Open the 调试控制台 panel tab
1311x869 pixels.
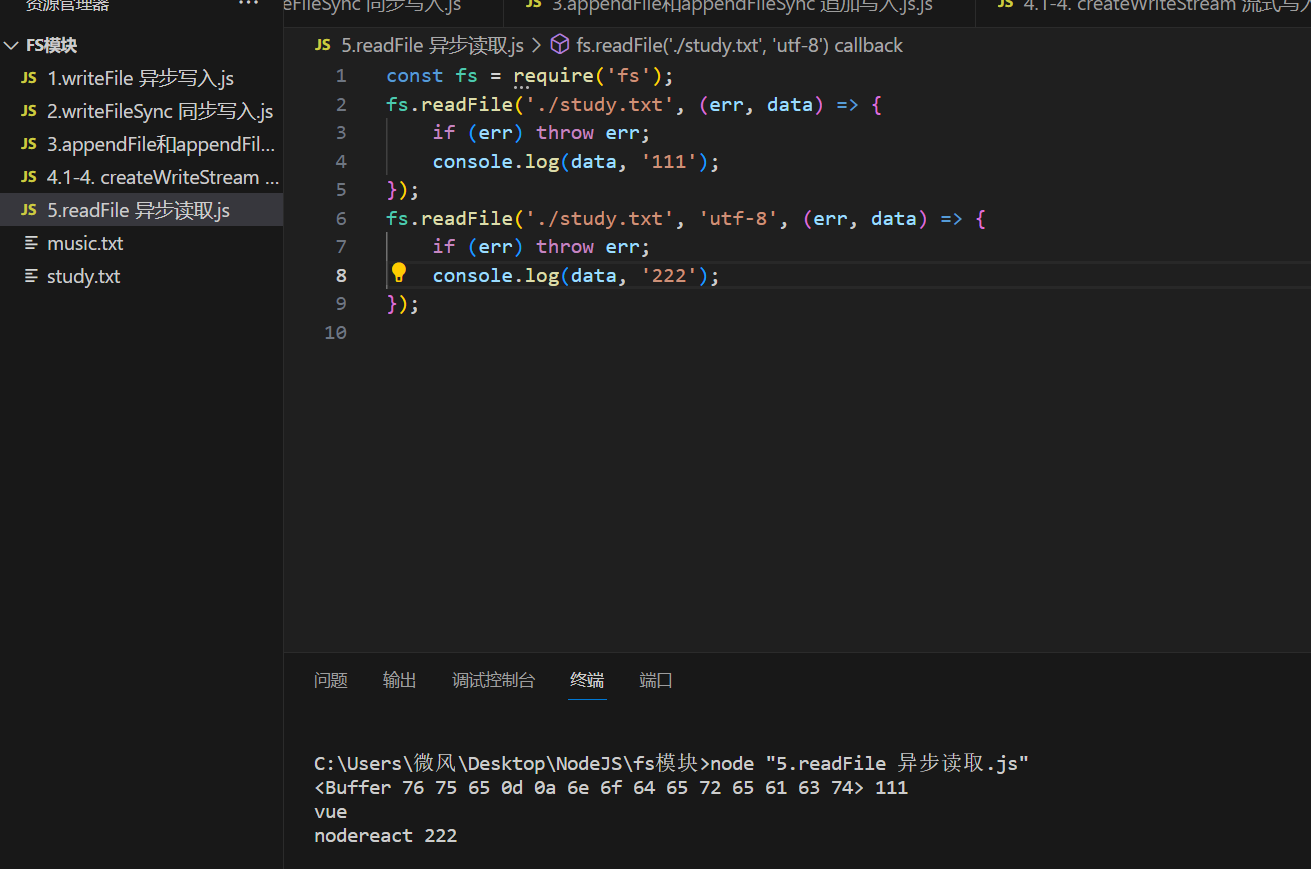493,680
